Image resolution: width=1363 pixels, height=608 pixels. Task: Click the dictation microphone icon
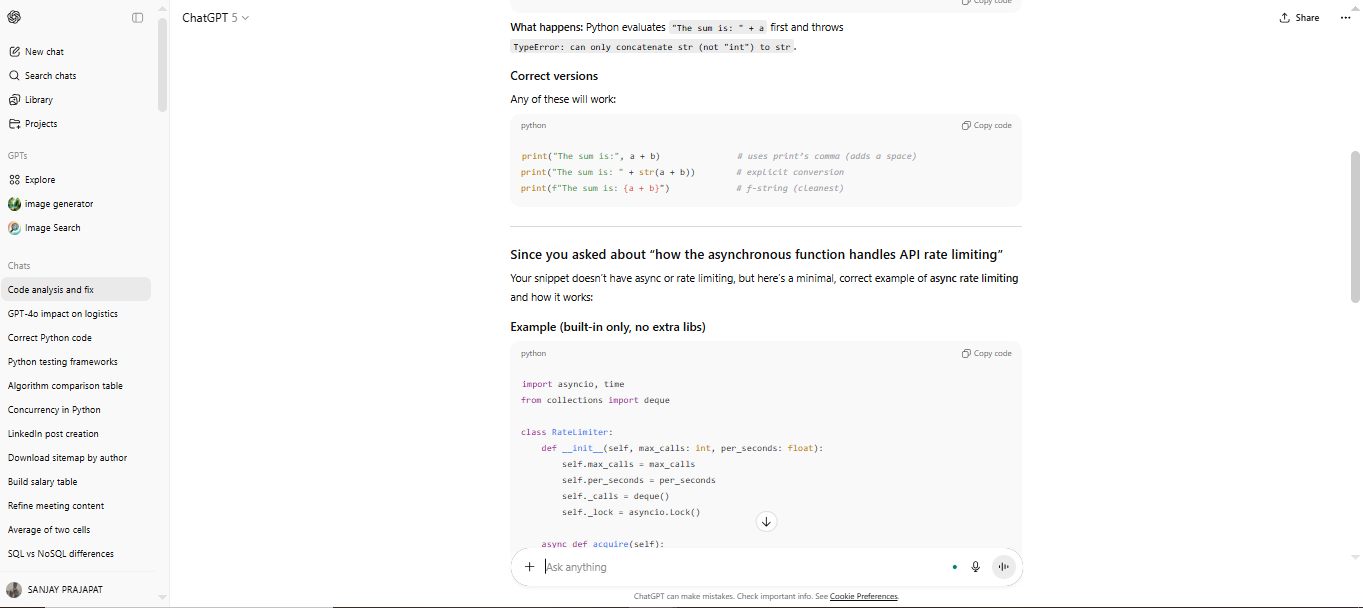click(975, 566)
